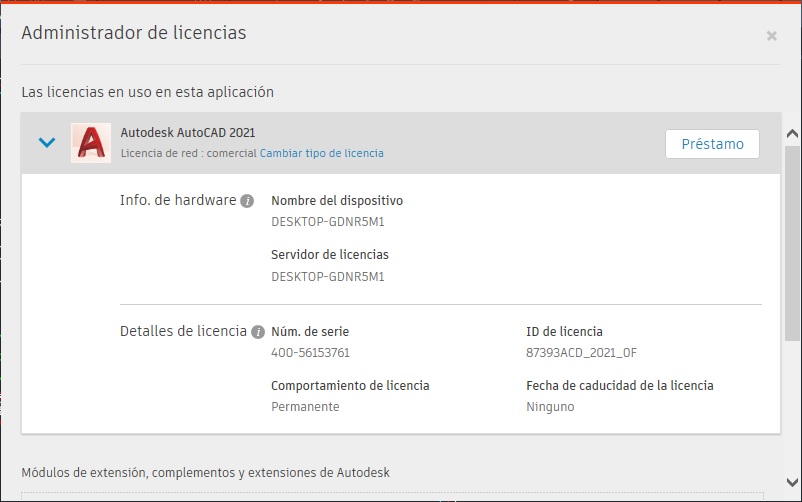The height and width of the screenshot is (502, 802).
Task: Click the AutoCAD red A logo icon
Action: 91,143
